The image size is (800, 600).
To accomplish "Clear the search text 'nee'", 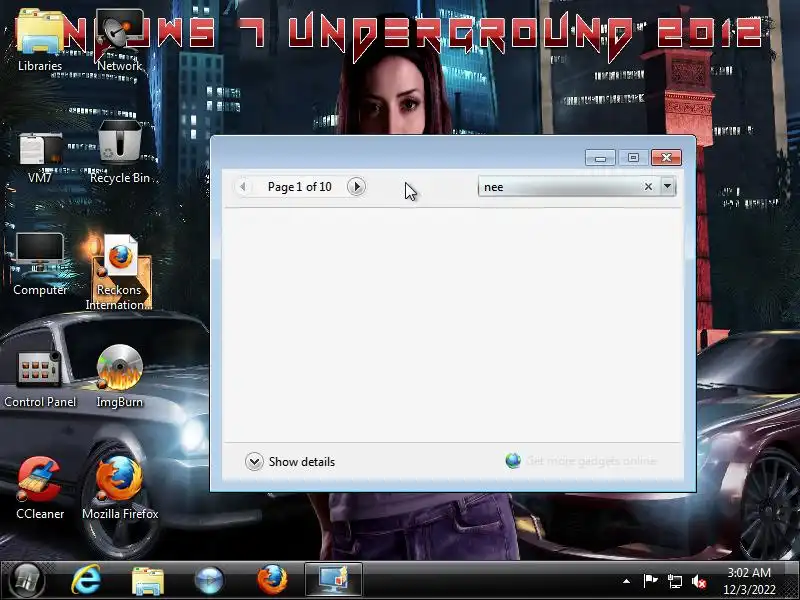I will click(x=648, y=187).
